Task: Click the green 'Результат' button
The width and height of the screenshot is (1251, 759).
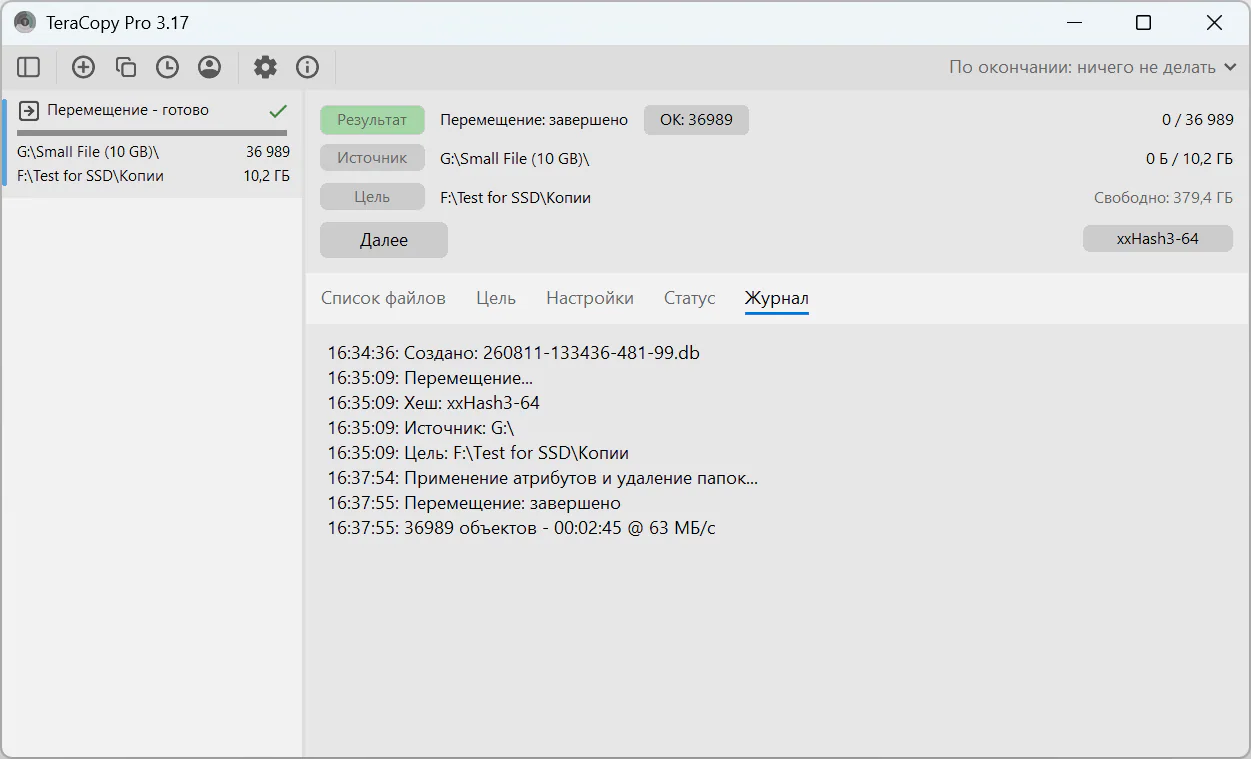Action: click(x=372, y=120)
